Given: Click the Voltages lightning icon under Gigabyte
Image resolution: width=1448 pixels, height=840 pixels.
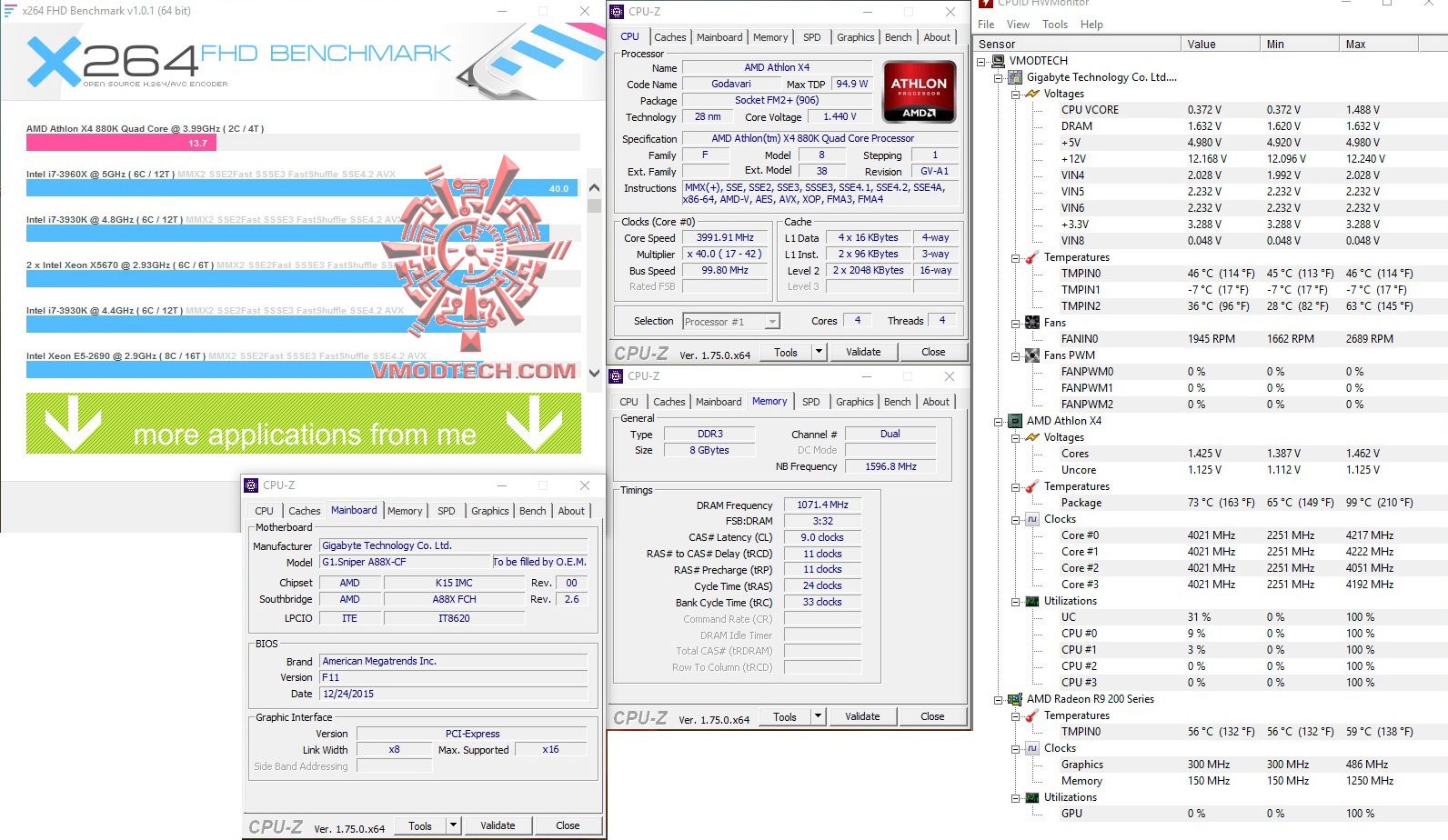Looking at the screenshot, I should point(1032,94).
